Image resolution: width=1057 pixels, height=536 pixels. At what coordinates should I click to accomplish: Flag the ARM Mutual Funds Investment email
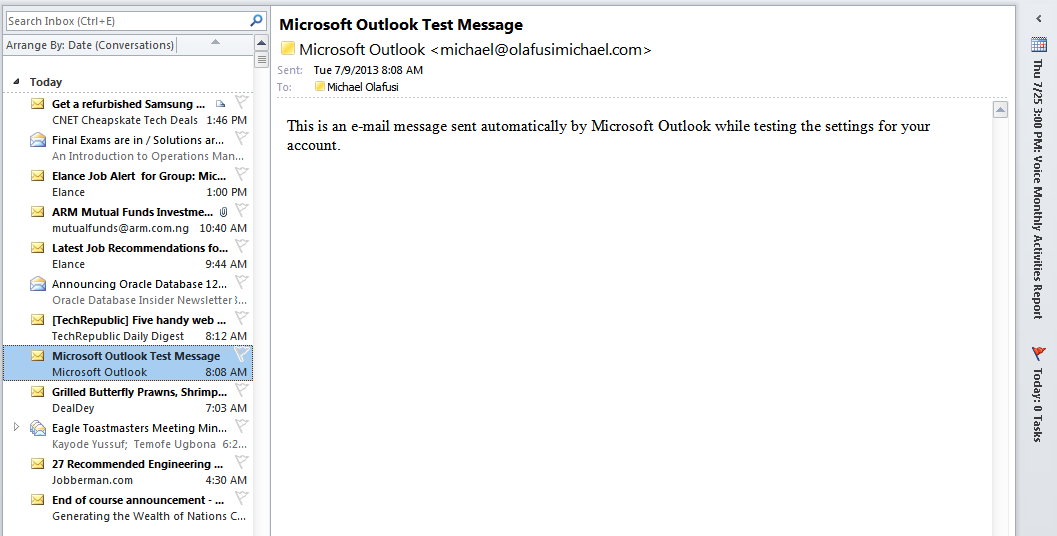tap(241, 210)
